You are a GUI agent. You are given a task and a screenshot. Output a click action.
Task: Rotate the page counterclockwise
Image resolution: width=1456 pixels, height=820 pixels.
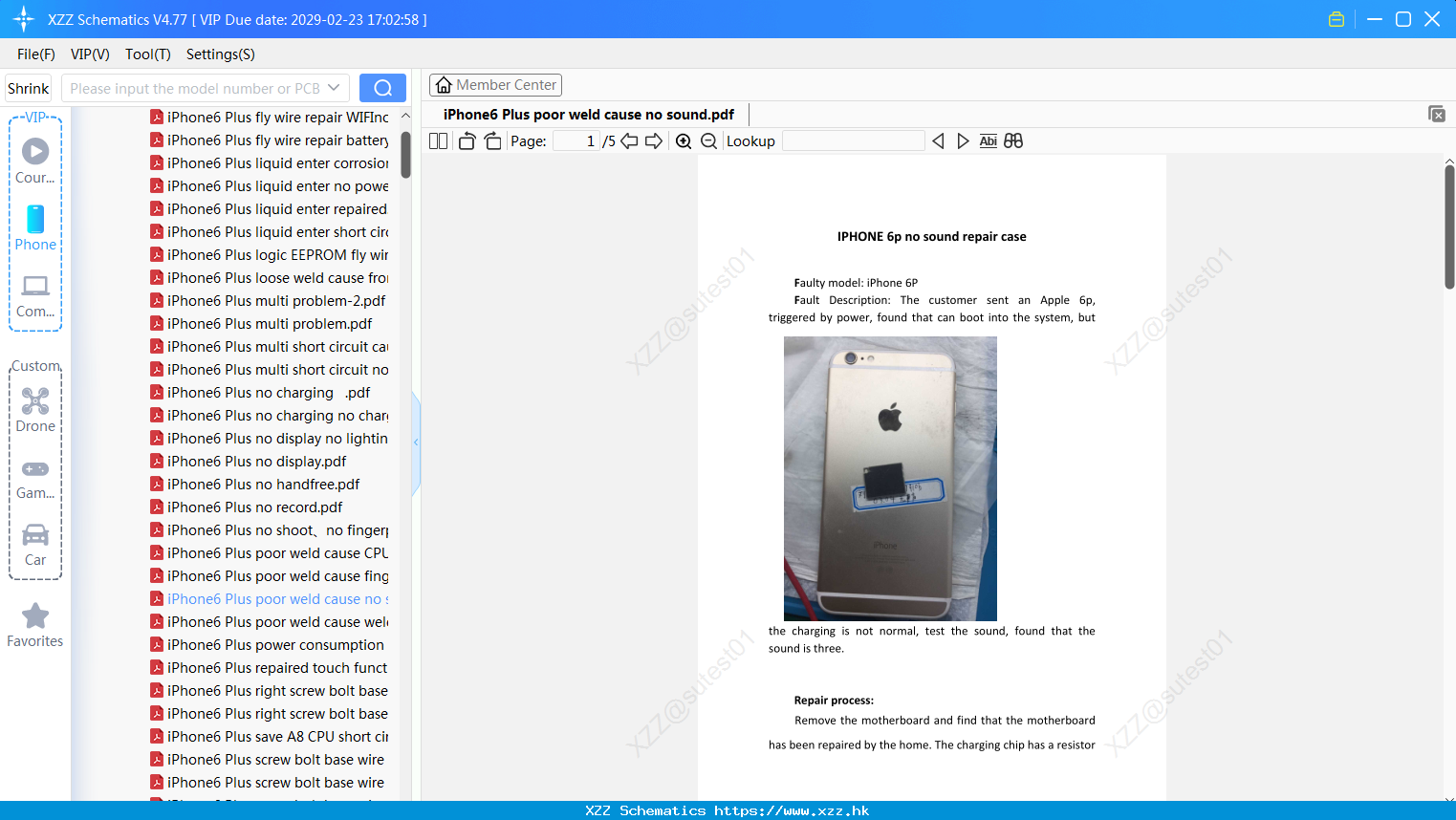(467, 141)
